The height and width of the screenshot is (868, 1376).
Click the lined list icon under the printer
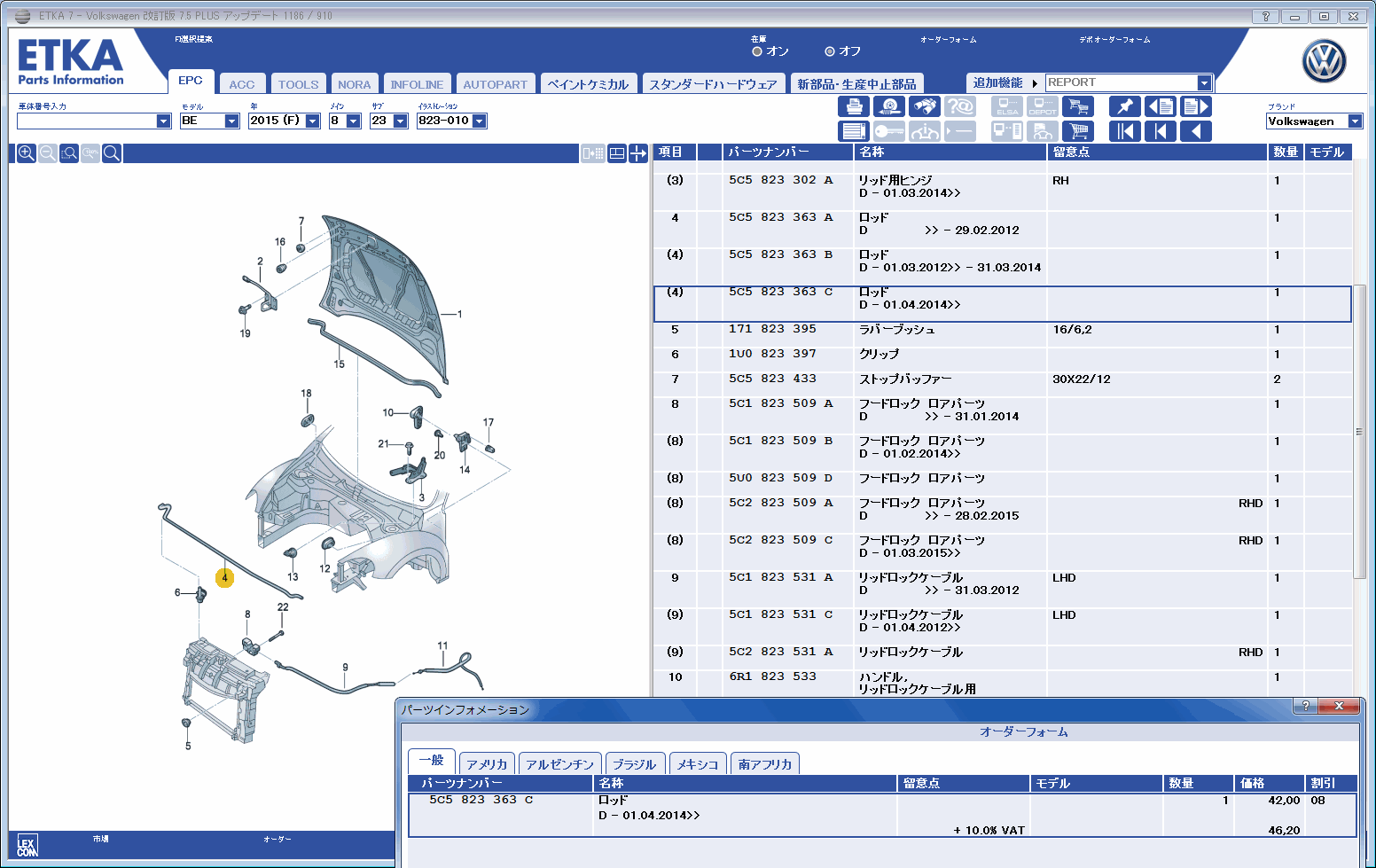[x=853, y=131]
